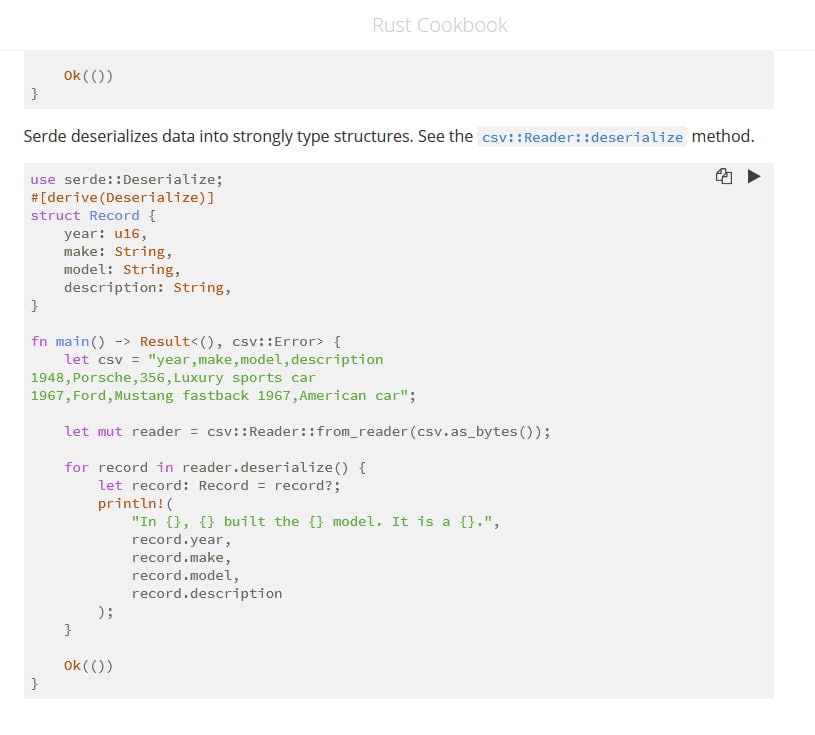Run the Serde deserialize code example
Image resolution: width=815 pixels, height=735 pixels.
pos(754,177)
